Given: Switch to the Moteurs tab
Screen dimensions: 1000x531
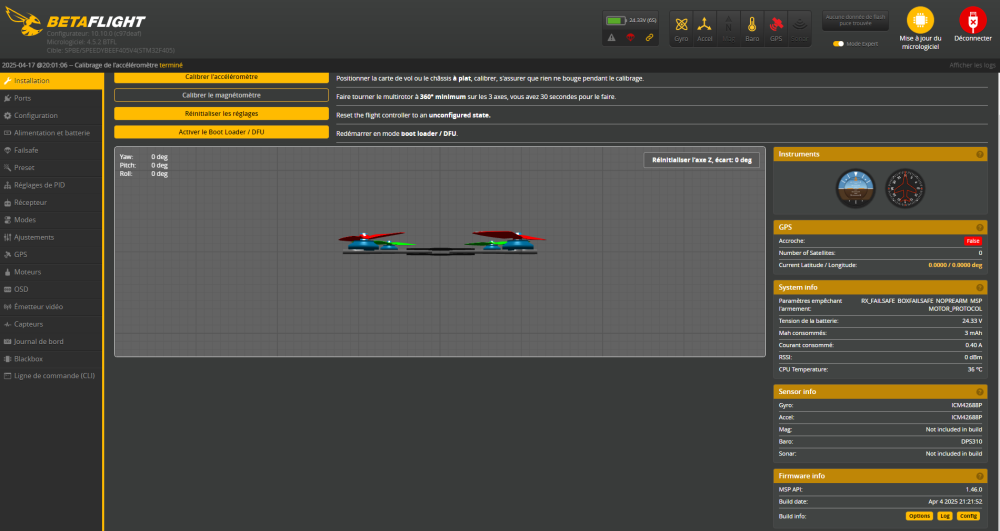Looking at the screenshot, I should pos(28,272).
